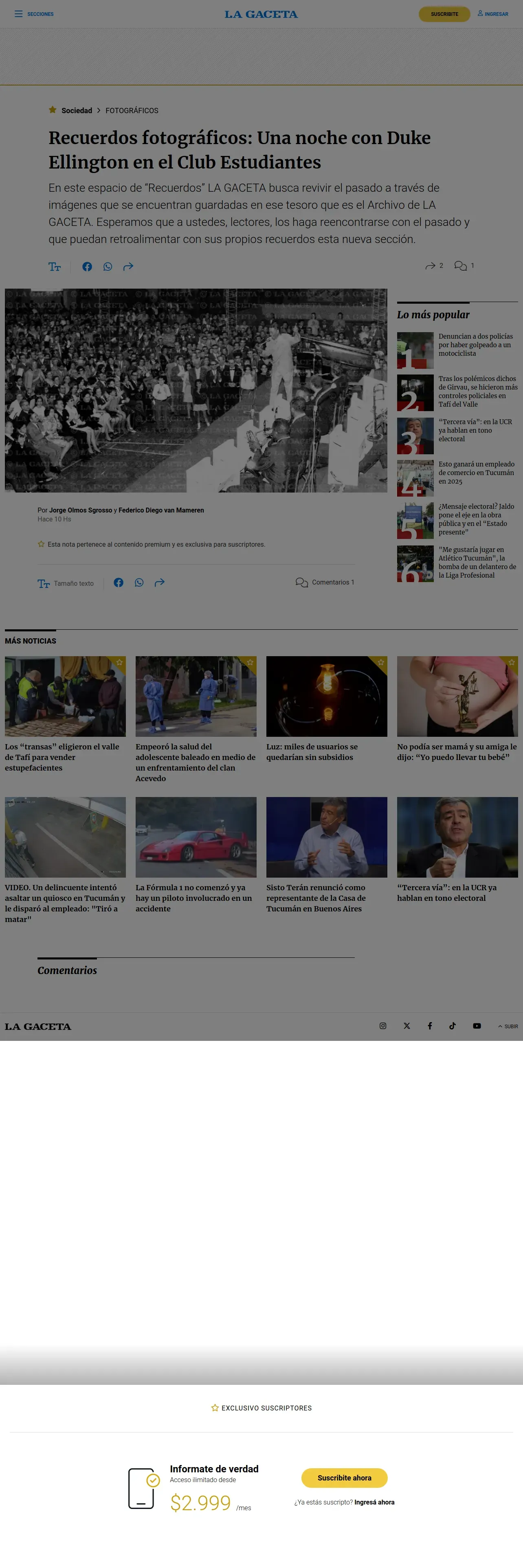523x1568 pixels.
Task: Open popular story about dos policías
Action: pyautogui.click(x=475, y=344)
